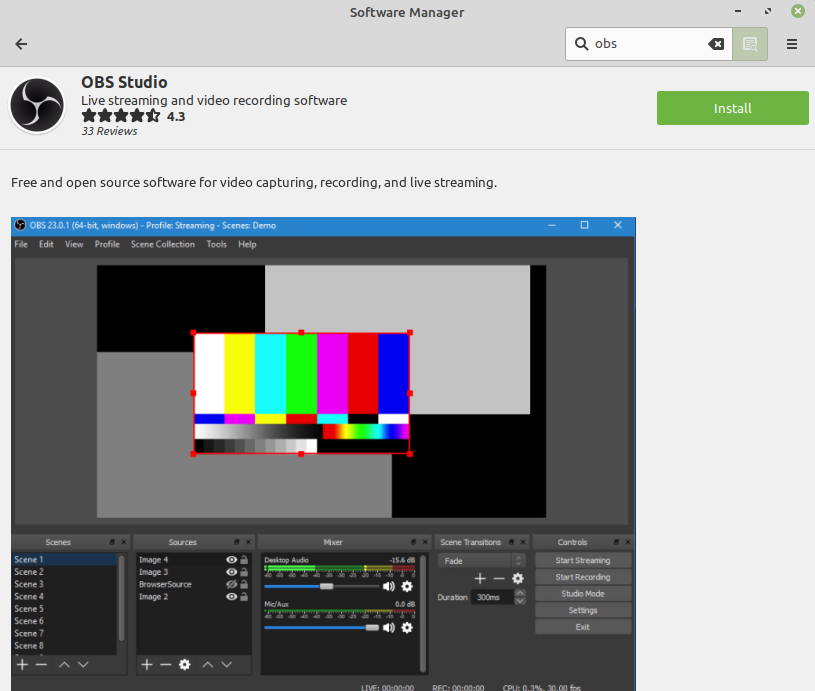Lock the Image 3 source
The width and height of the screenshot is (815, 691).
[x=243, y=571]
